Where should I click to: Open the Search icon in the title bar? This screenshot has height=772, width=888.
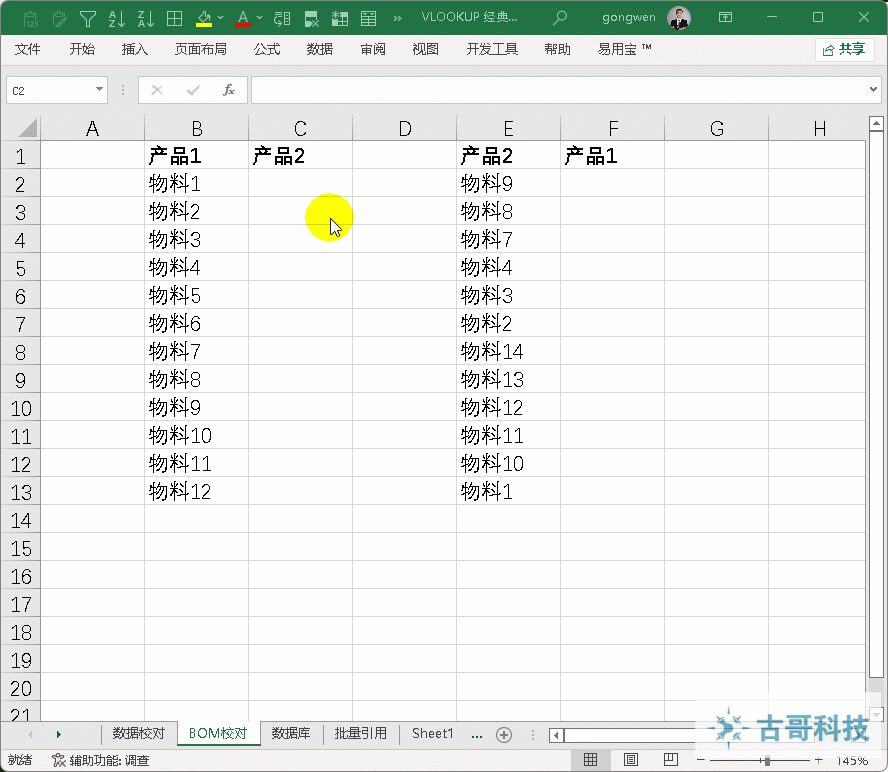pos(561,17)
